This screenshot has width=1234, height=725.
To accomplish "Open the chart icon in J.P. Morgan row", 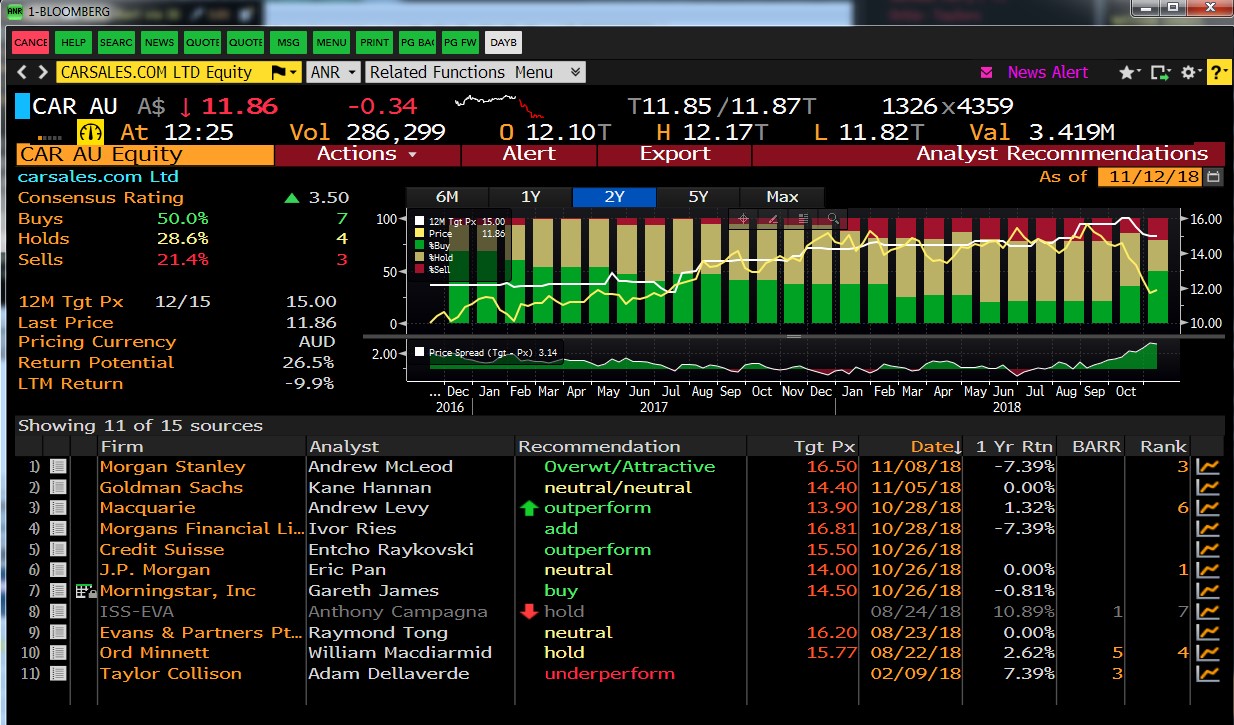I will point(1209,570).
